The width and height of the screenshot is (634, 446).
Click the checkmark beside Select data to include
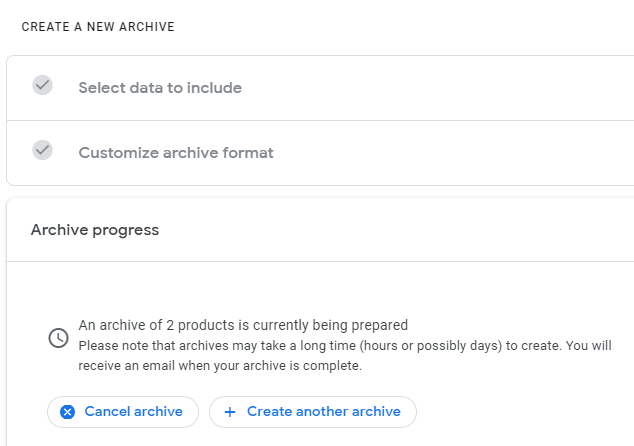click(x=42, y=85)
